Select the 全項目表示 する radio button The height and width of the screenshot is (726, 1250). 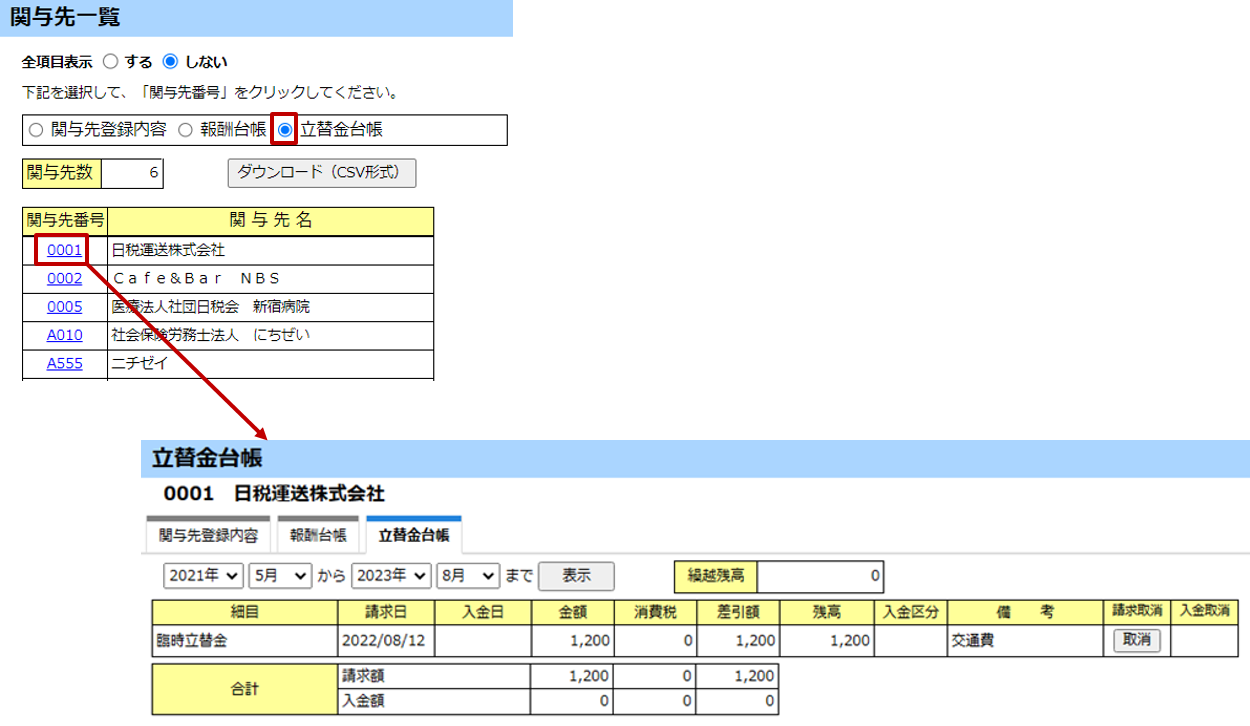(111, 62)
